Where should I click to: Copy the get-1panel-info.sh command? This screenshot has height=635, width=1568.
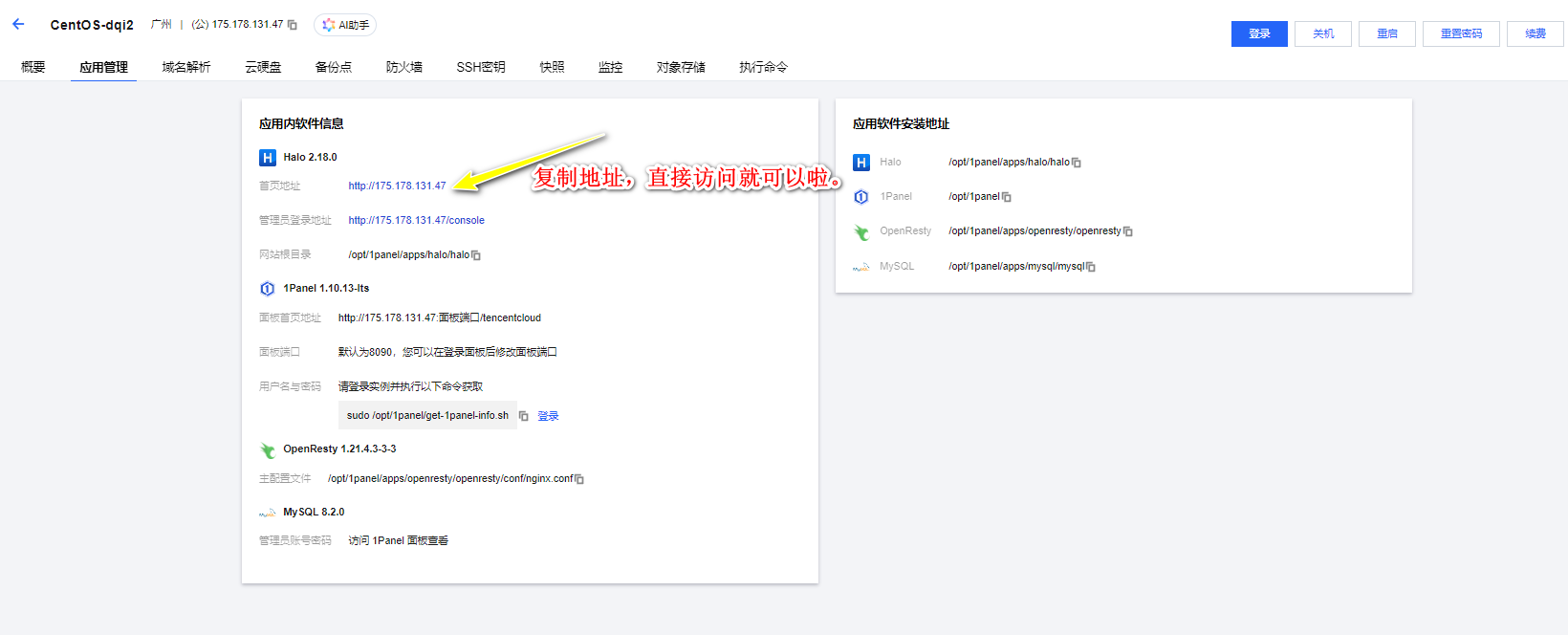click(523, 416)
